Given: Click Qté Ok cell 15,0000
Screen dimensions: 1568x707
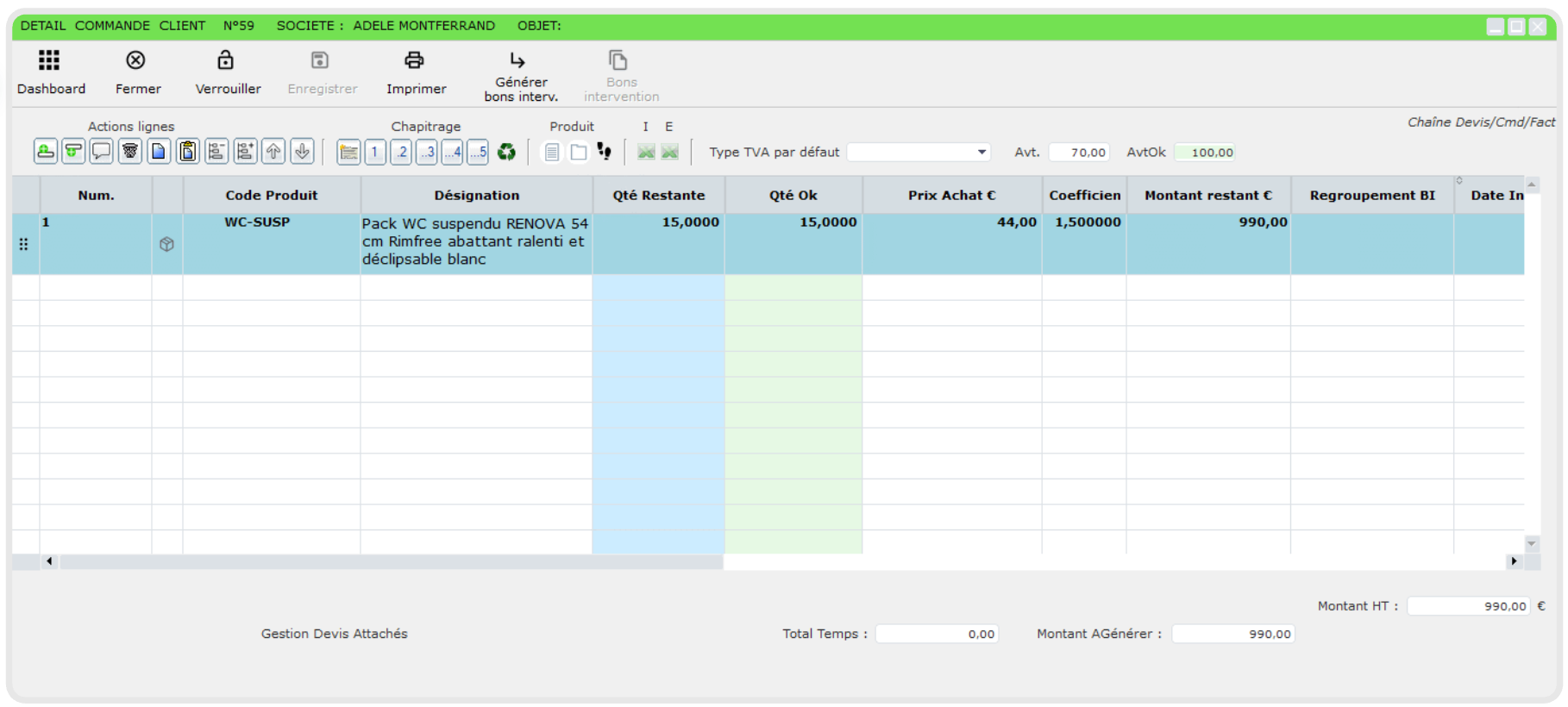Looking at the screenshot, I should click(793, 244).
